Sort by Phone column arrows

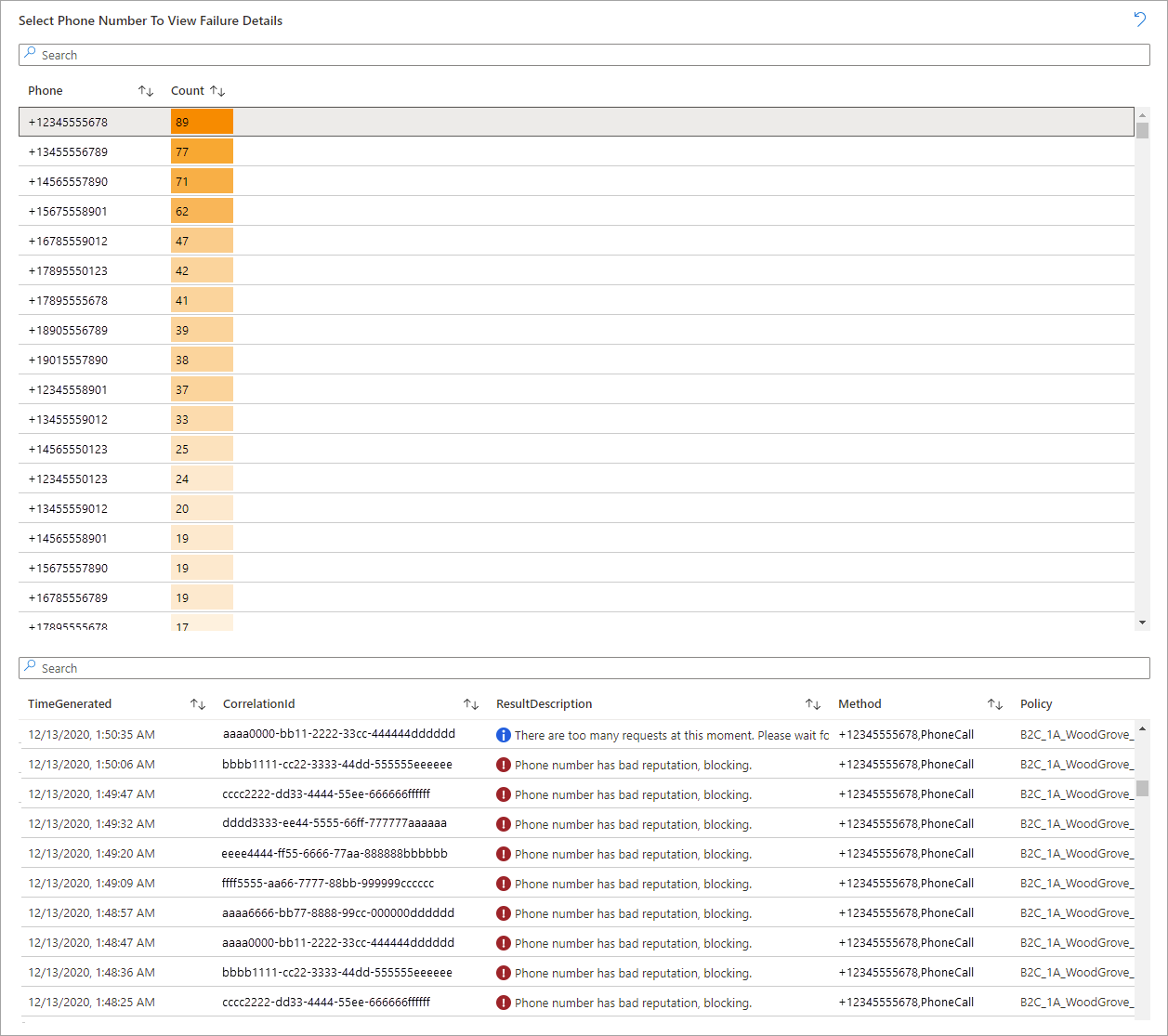[x=146, y=91]
